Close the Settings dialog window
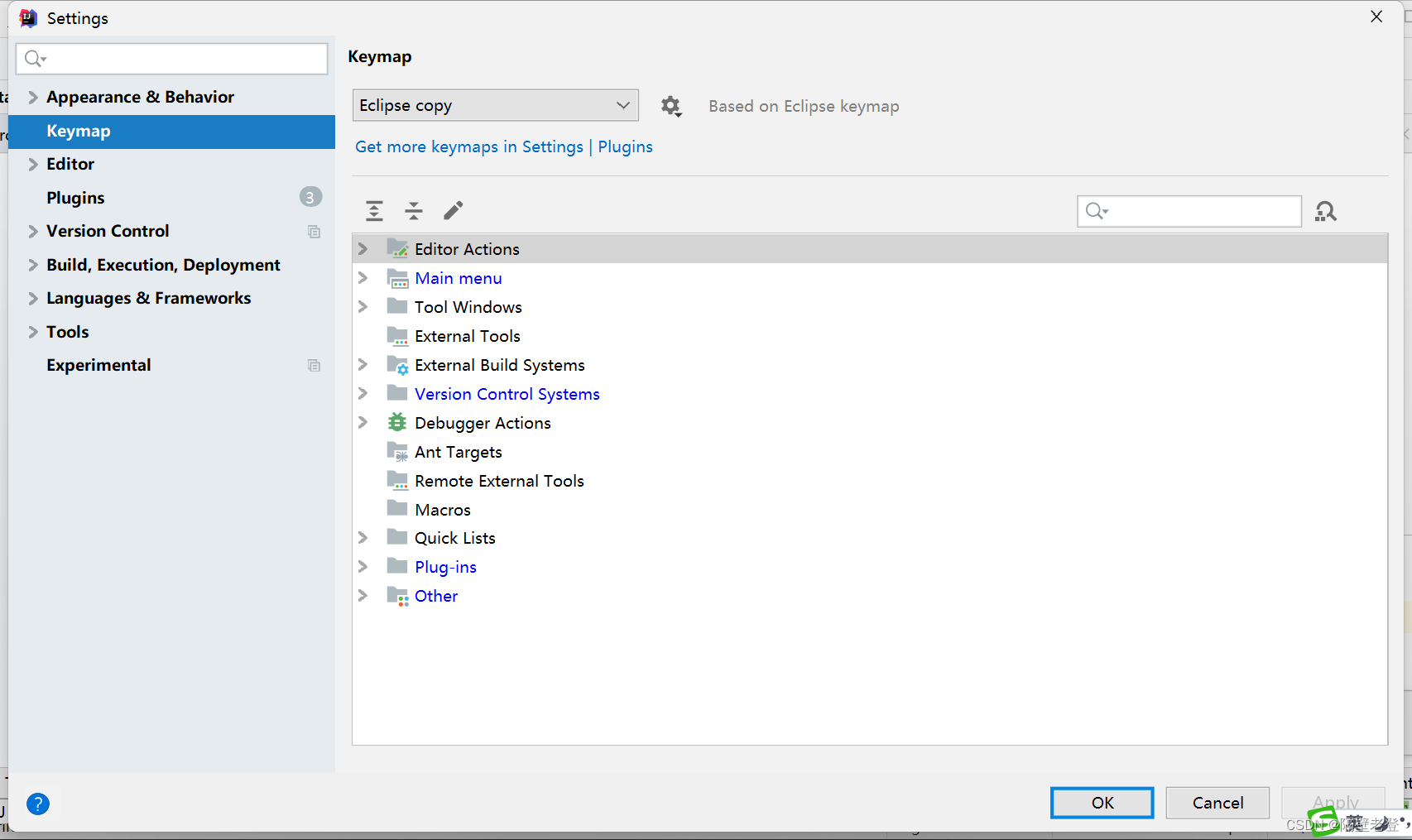1412x840 pixels. [x=1376, y=17]
